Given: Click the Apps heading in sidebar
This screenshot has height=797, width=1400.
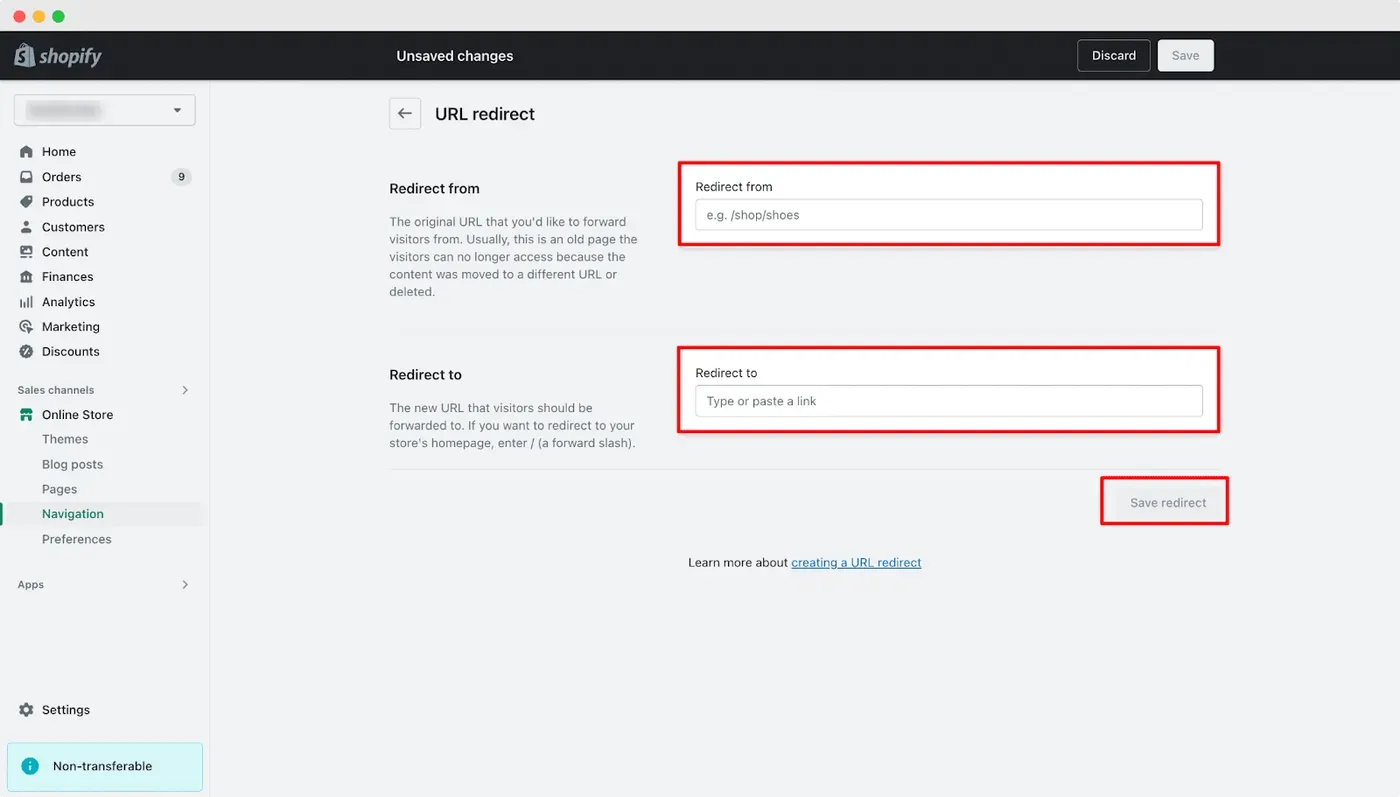Looking at the screenshot, I should (31, 585).
